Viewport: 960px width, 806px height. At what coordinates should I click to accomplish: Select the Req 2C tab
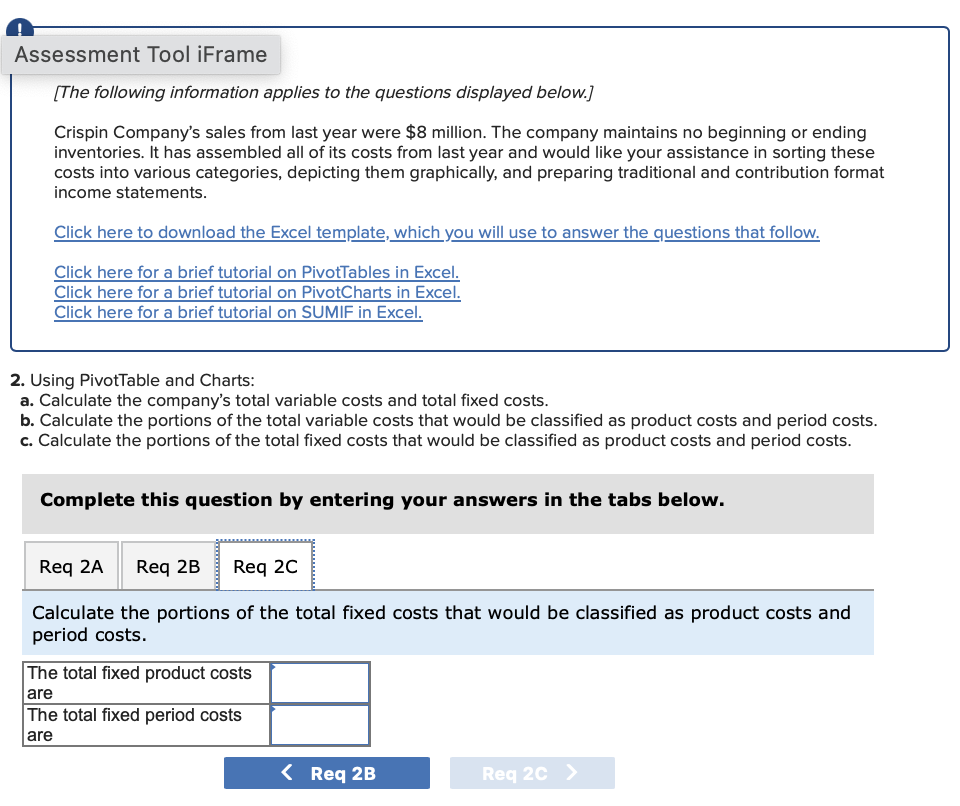(x=264, y=565)
